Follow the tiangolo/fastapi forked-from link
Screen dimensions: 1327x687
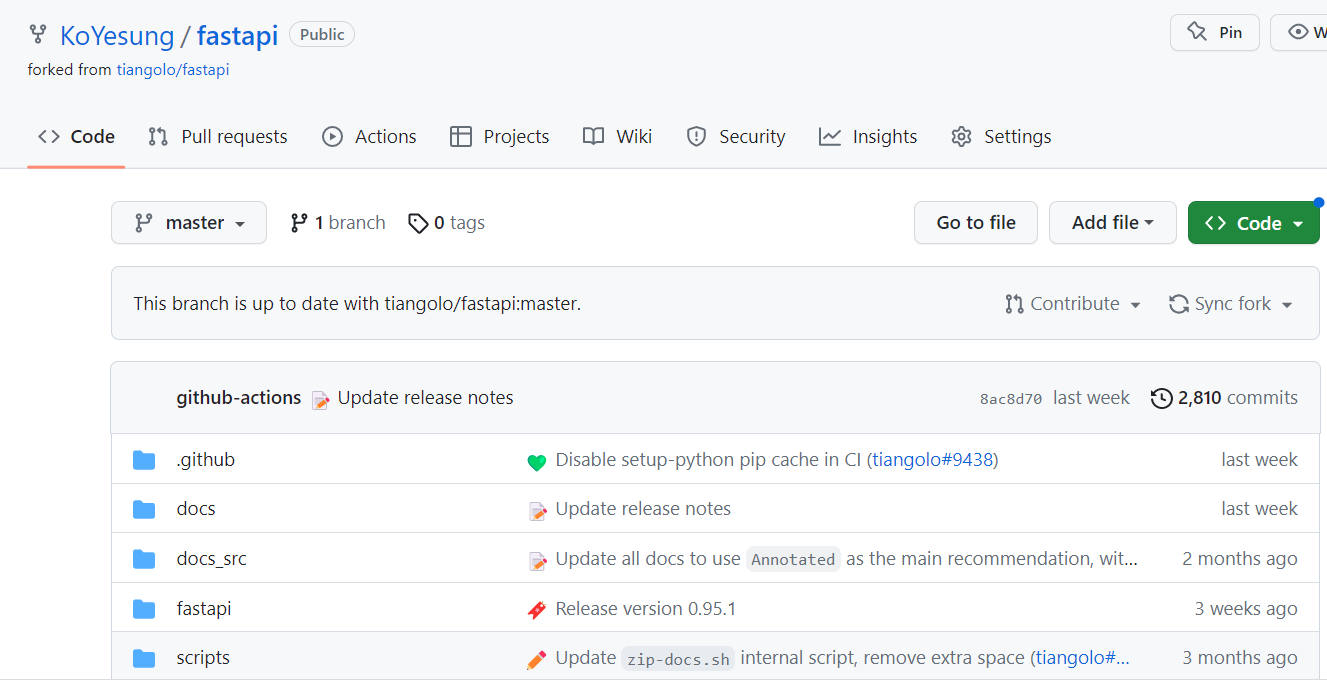tap(173, 70)
